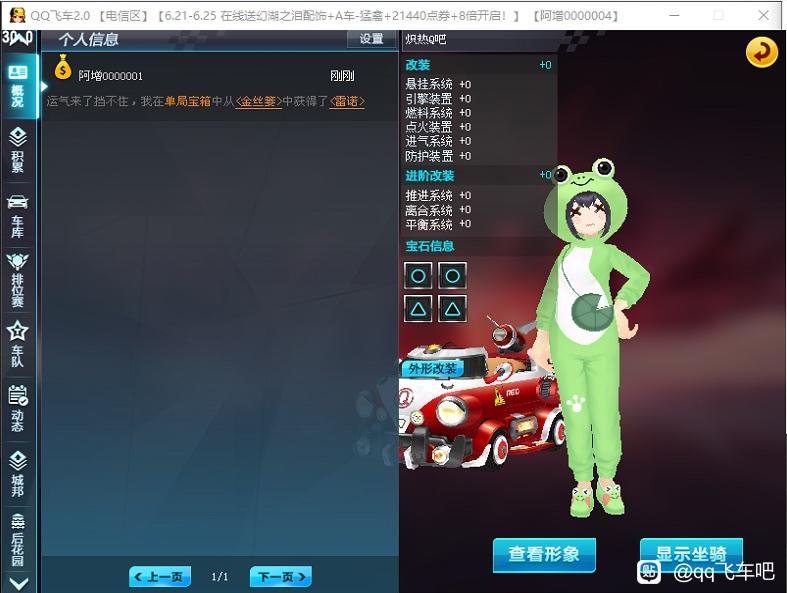
Task: Click the 引擎装置 +0 row
Action: tap(438, 98)
